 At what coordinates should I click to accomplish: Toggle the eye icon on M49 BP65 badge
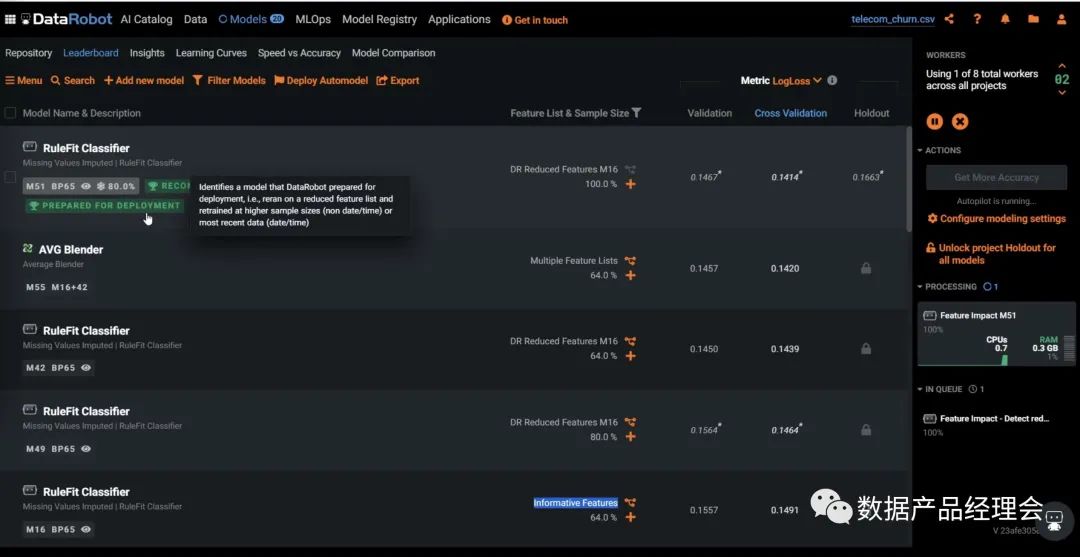coord(86,448)
